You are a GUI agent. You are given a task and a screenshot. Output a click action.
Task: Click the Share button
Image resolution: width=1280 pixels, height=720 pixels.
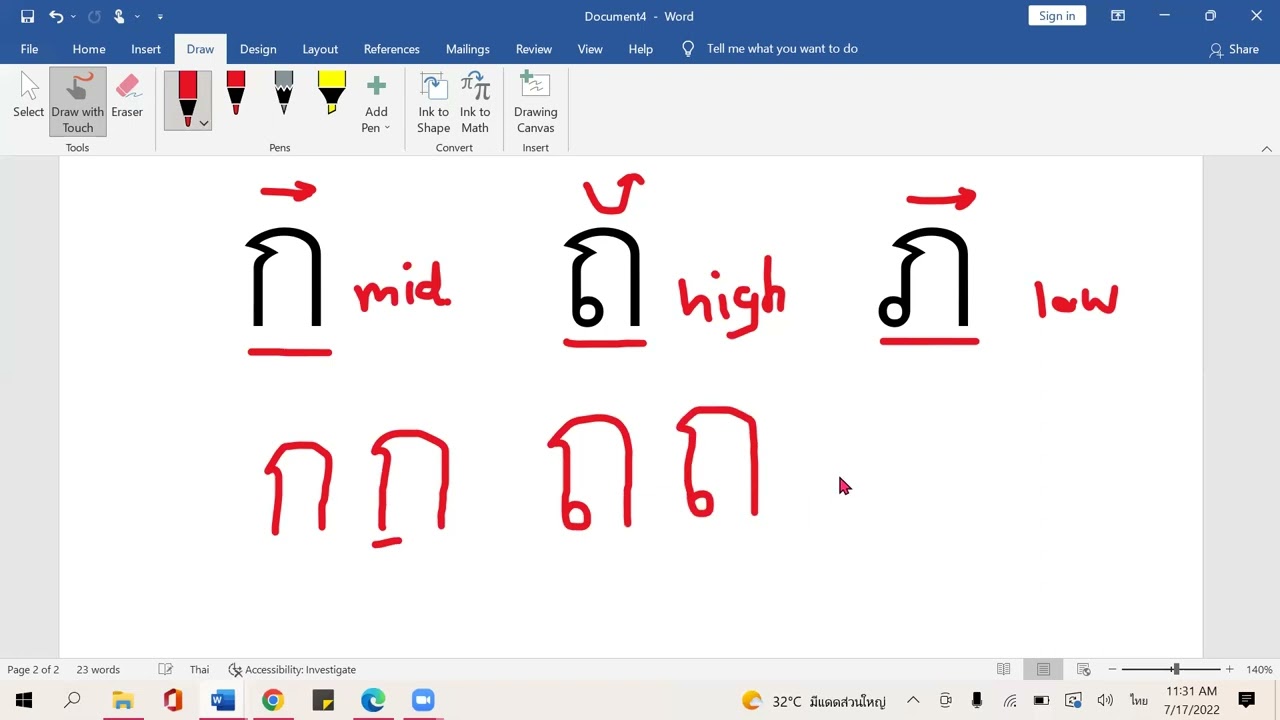(1234, 49)
